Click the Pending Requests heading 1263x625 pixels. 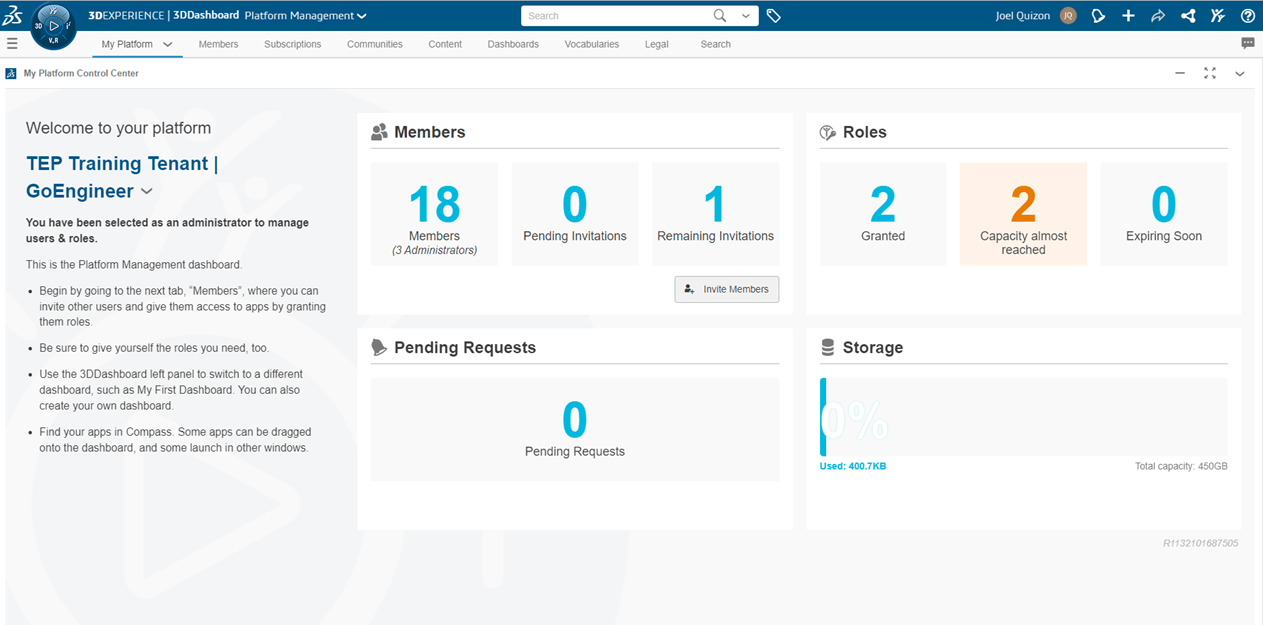pyautogui.click(x=465, y=348)
